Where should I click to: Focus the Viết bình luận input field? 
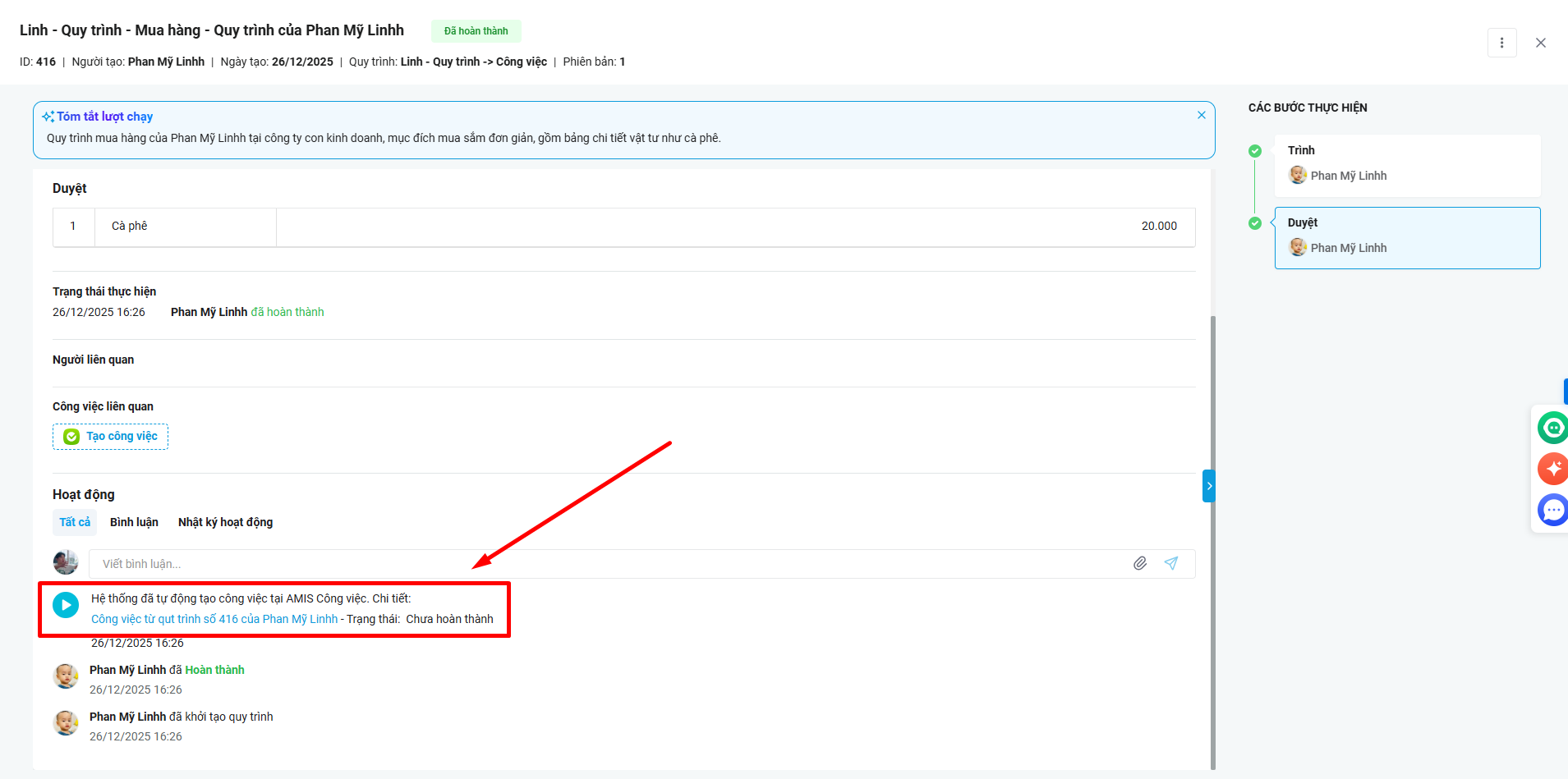click(x=608, y=564)
